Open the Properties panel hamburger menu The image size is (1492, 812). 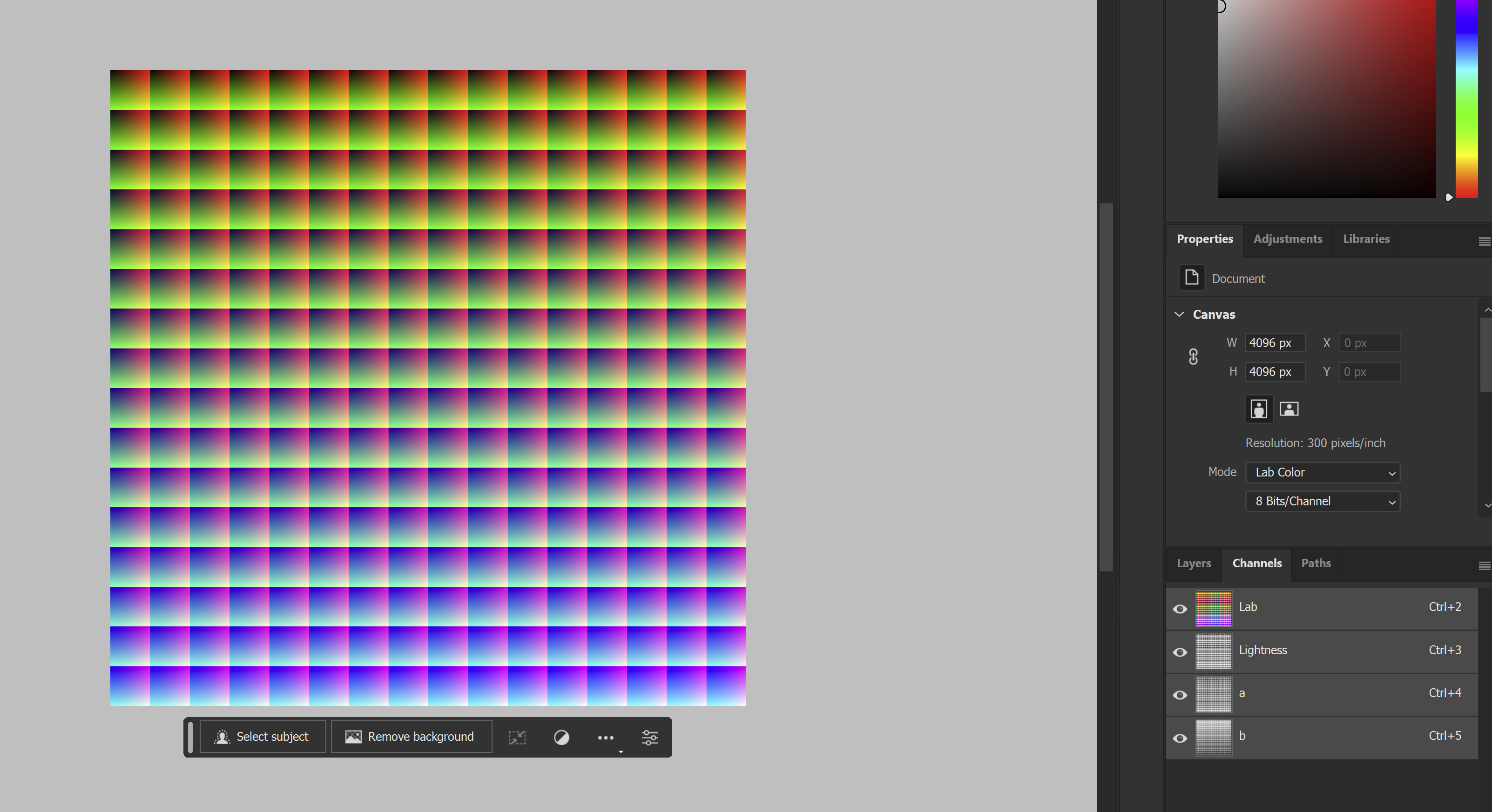tap(1484, 241)
